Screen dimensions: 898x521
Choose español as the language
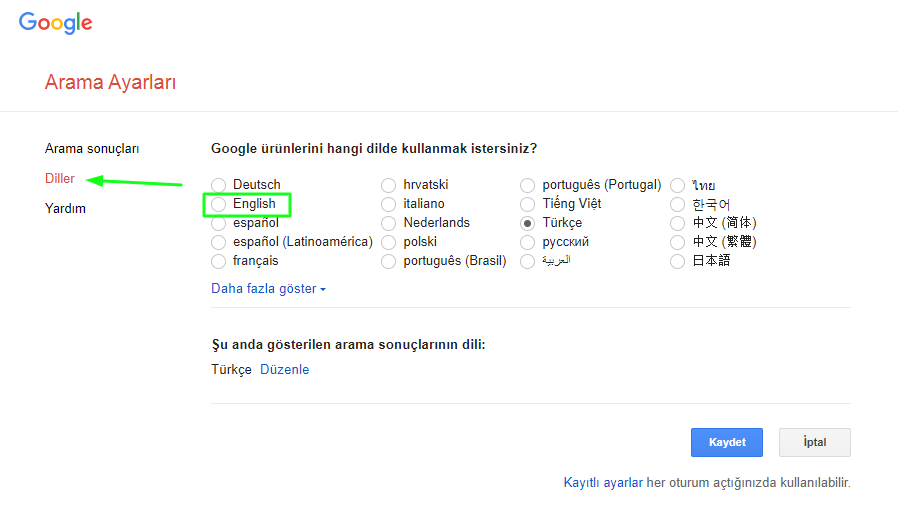(x=218, y=223)
